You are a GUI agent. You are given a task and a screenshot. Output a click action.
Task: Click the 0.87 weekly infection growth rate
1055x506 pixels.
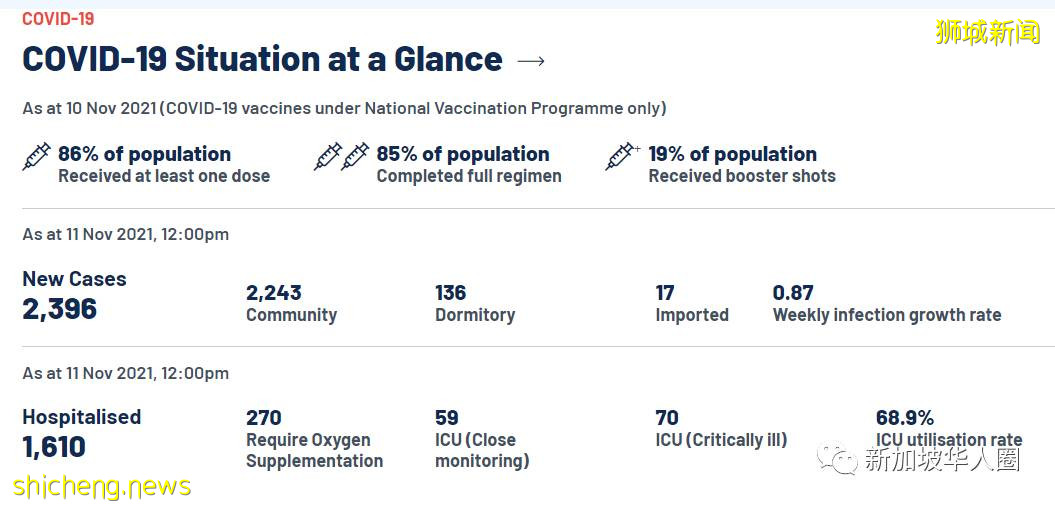tap(793, 293)
